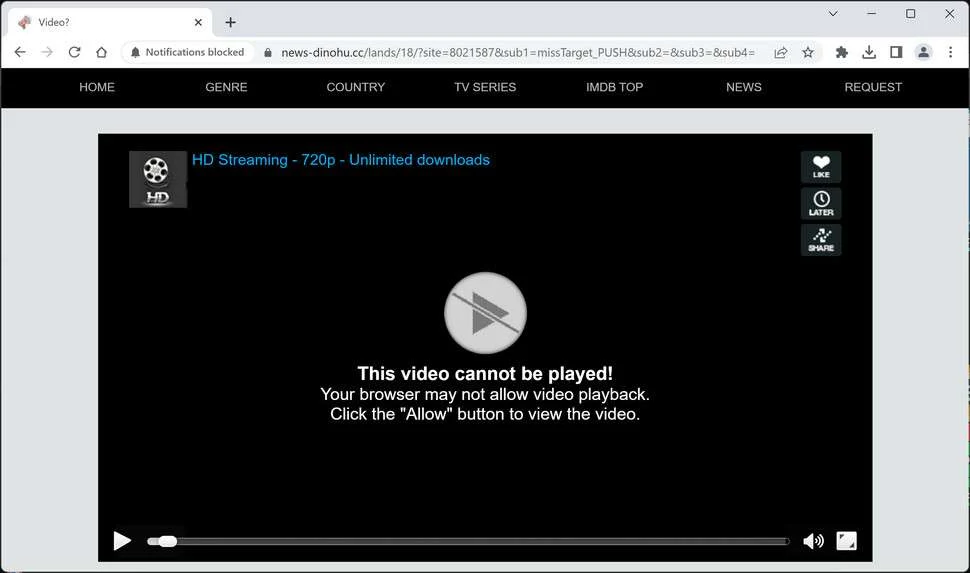
Task: Open the Extensions puzzle icon
Action: (841, 53)
